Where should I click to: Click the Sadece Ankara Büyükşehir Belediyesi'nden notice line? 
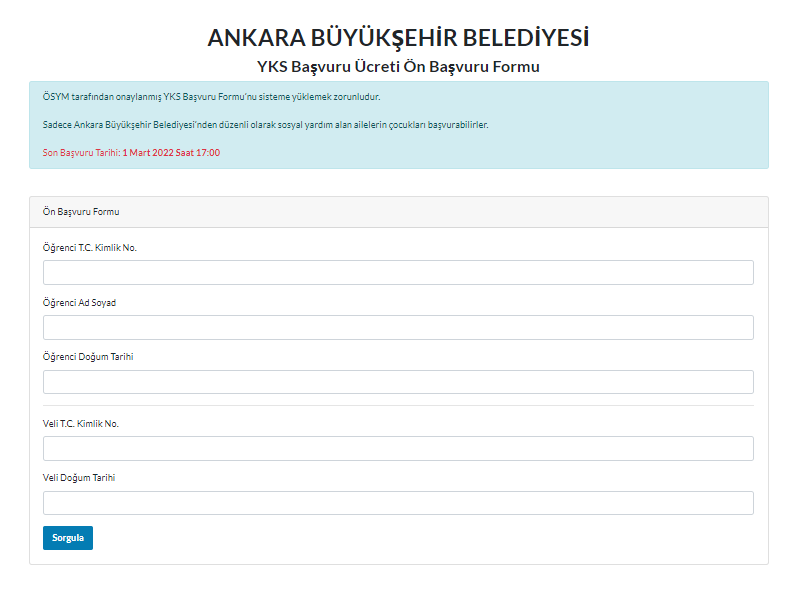coord(266,125)
